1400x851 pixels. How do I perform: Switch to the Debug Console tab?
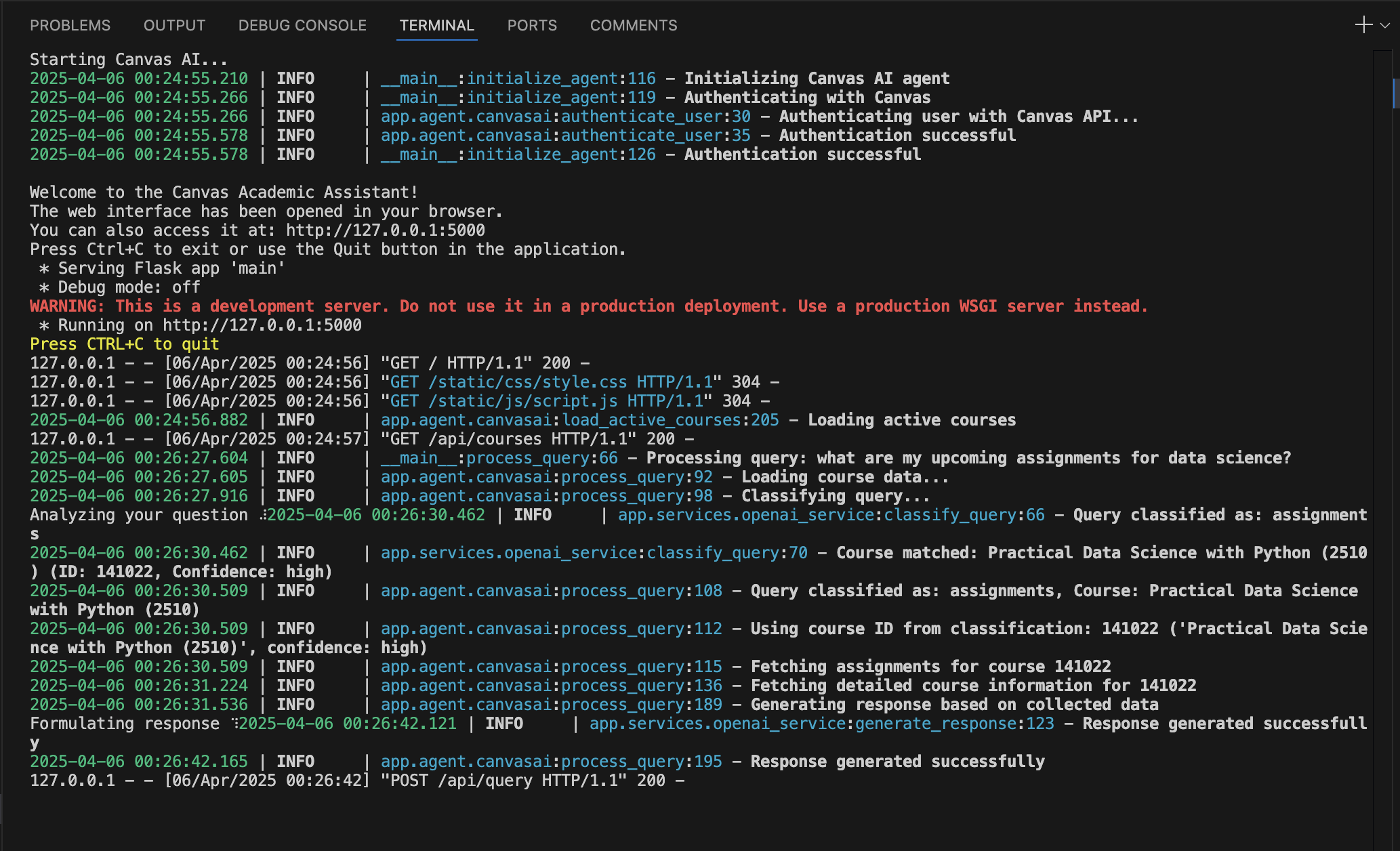click(x=302, y=25)
